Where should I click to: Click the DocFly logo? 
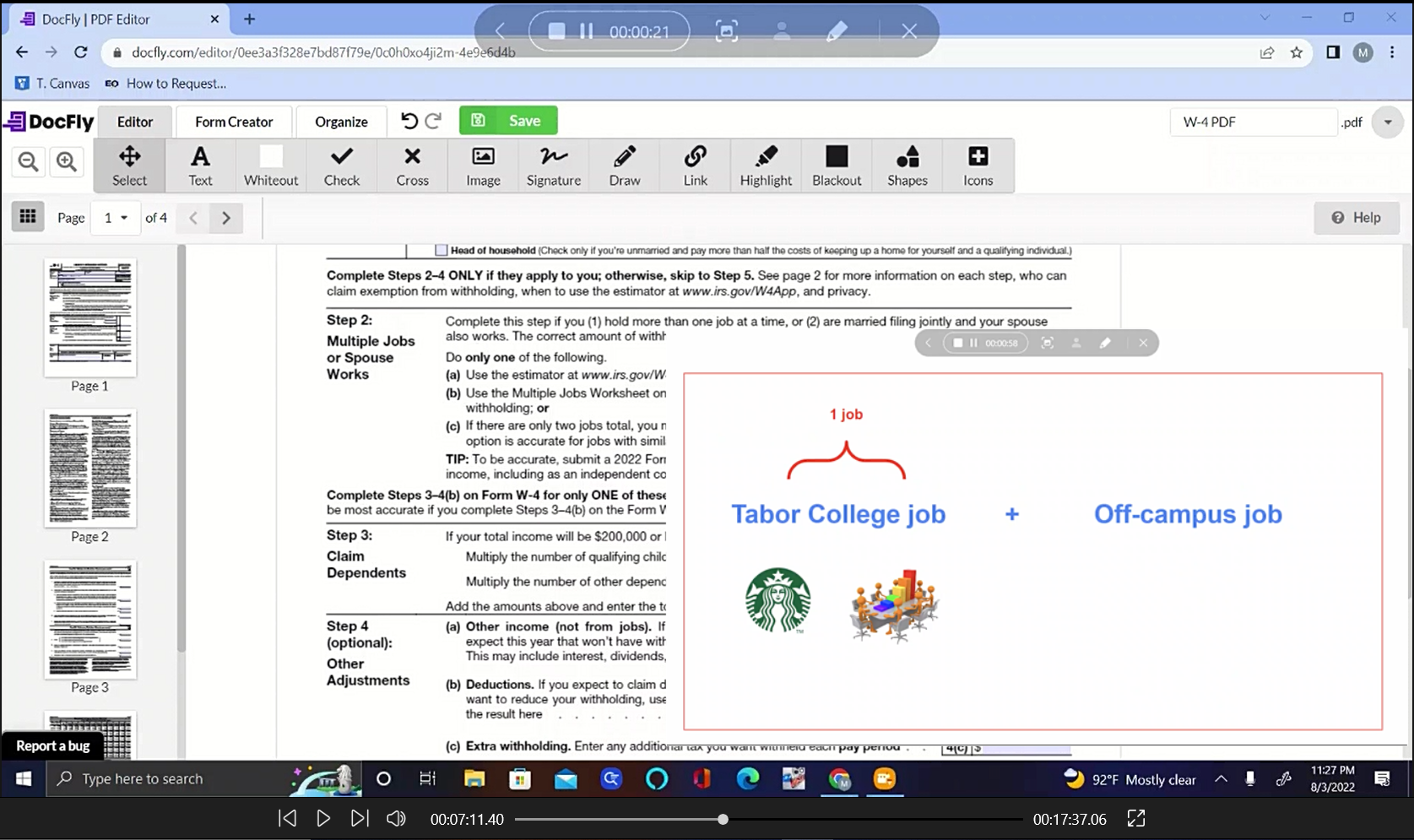49,122
